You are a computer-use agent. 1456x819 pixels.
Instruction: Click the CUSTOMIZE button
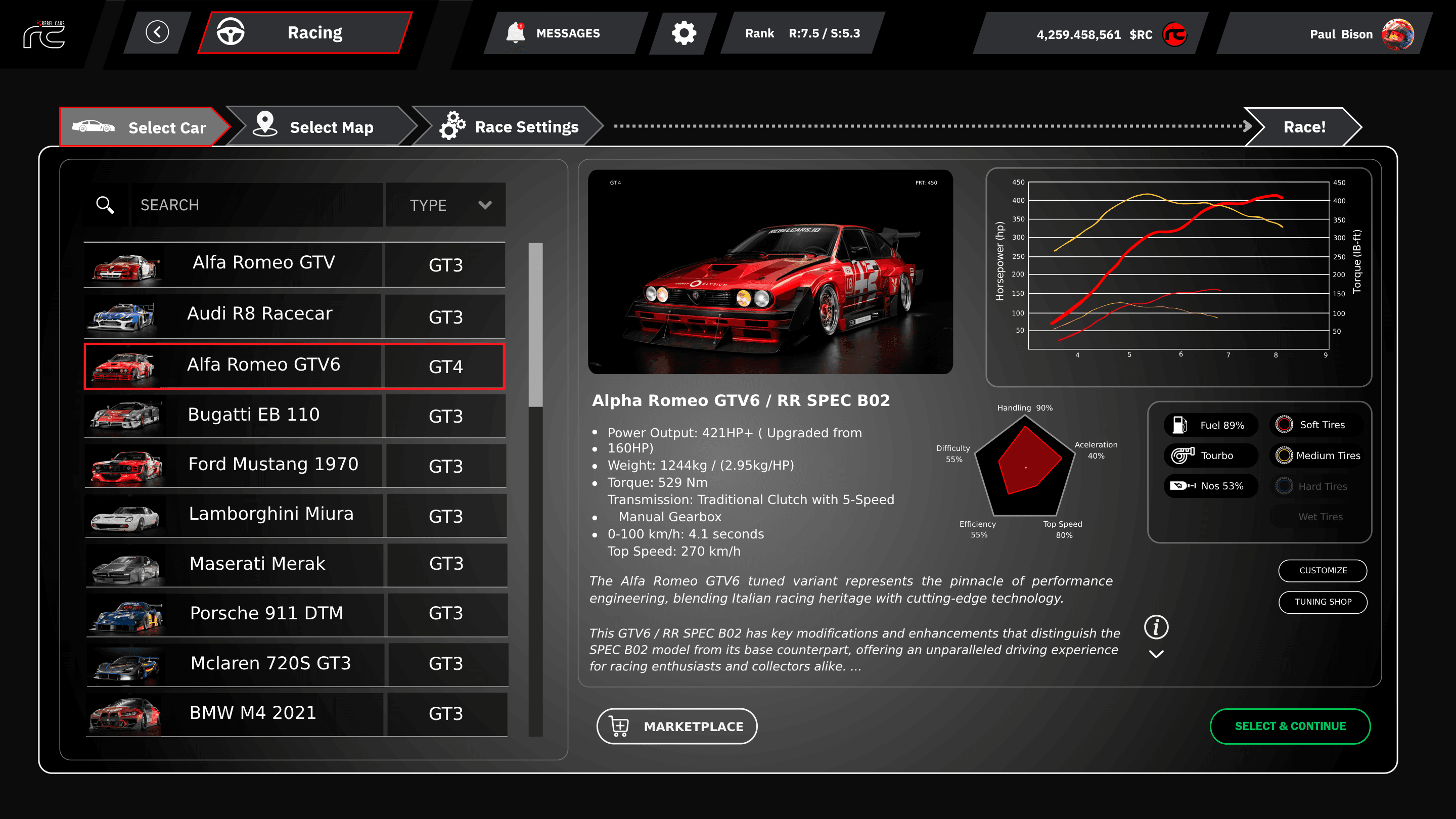click(x=1323, y=570)
